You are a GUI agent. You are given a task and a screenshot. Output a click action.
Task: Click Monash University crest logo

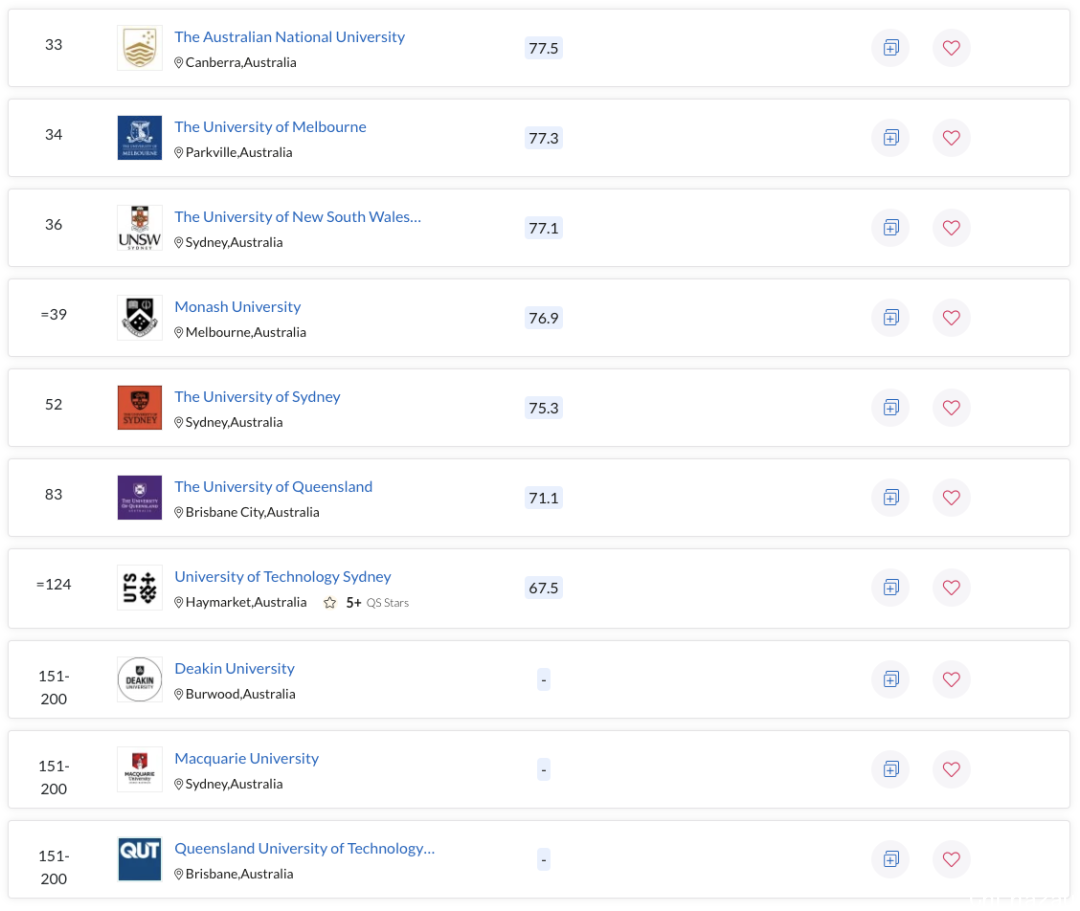tap(140, 317)
